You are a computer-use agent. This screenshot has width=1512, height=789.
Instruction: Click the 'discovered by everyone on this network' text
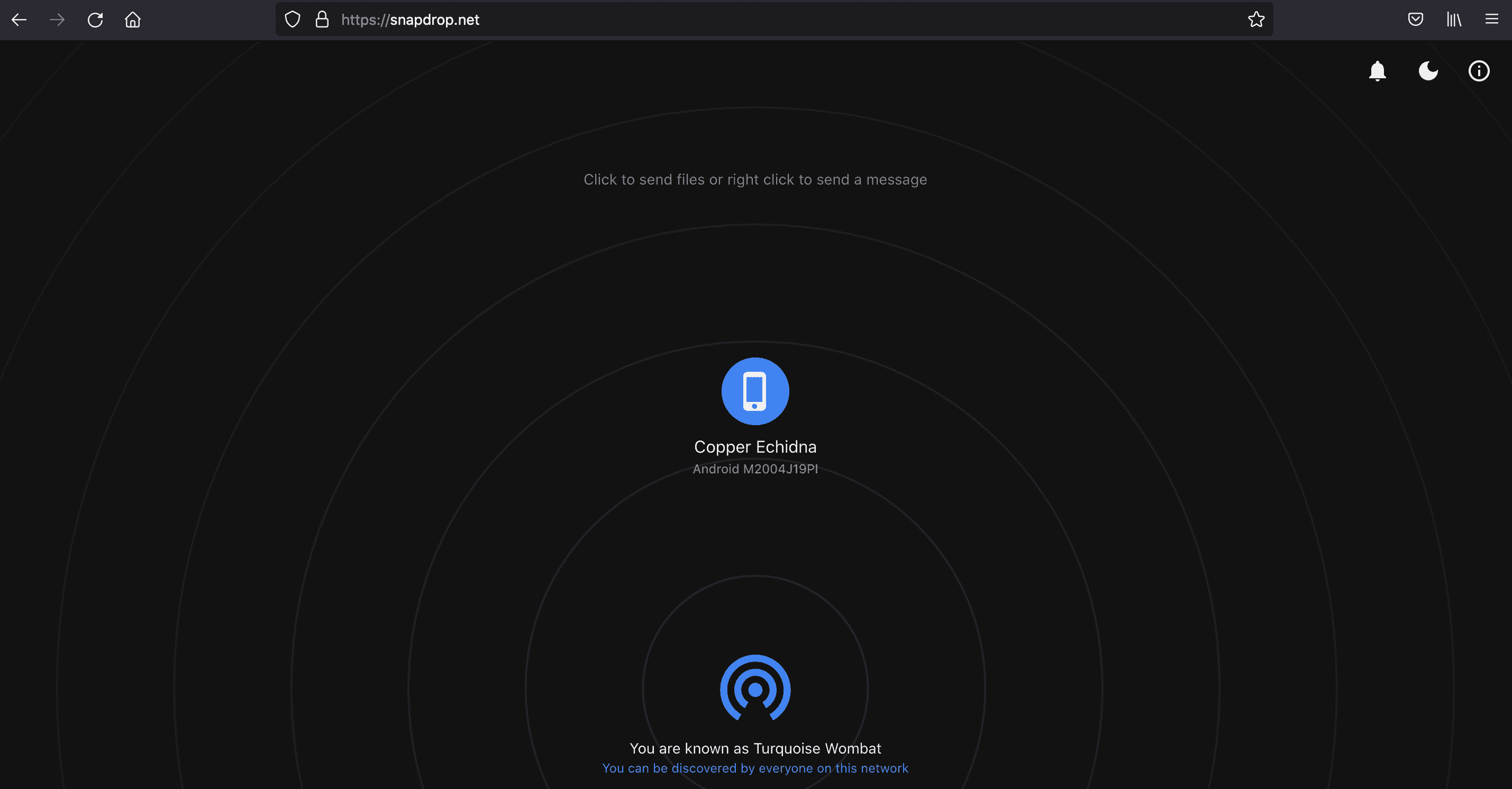pyautogui.click(x=755, y=768)
